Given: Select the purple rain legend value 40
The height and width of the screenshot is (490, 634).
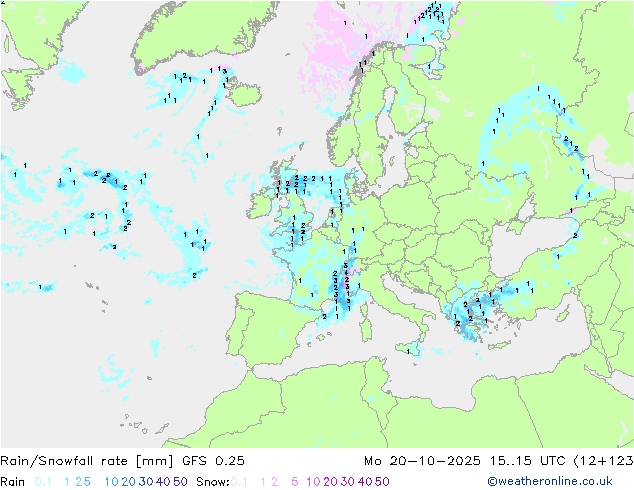Looking at the screenshot, I should click(163, 482).
